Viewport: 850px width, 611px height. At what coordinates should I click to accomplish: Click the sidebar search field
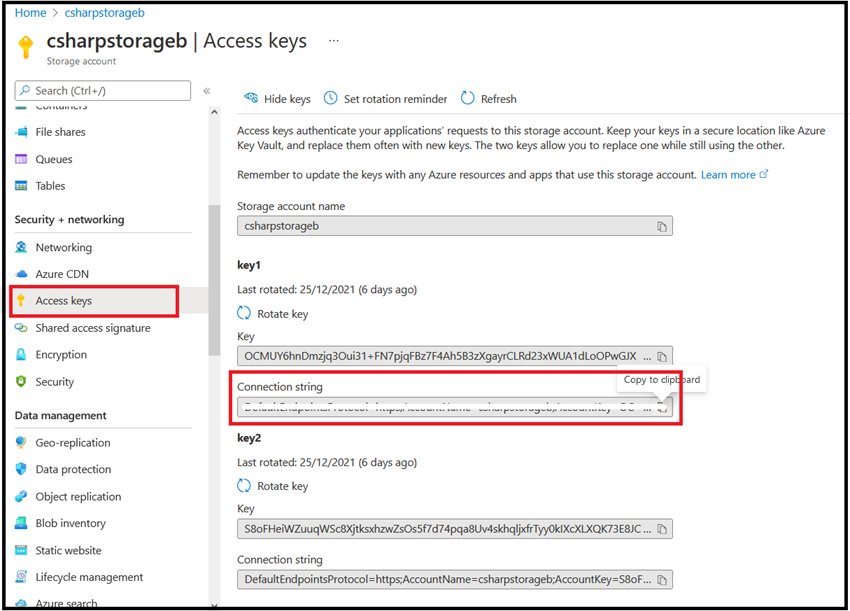coord(100,90)
